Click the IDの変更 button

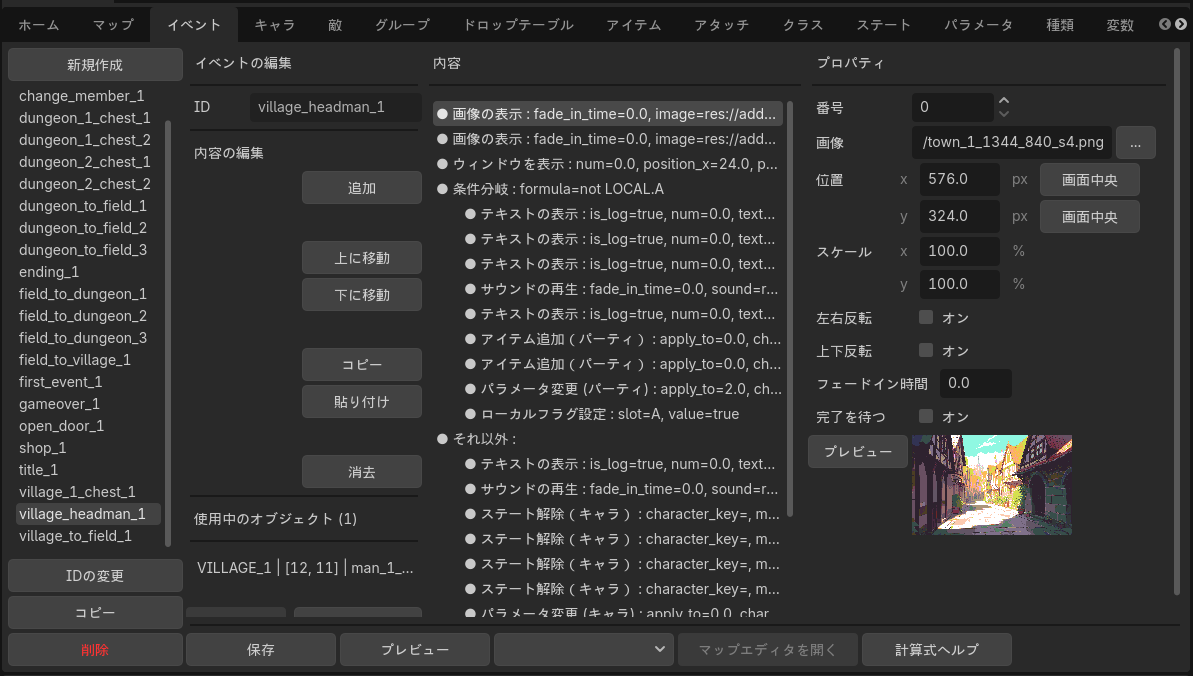point(95,576)
